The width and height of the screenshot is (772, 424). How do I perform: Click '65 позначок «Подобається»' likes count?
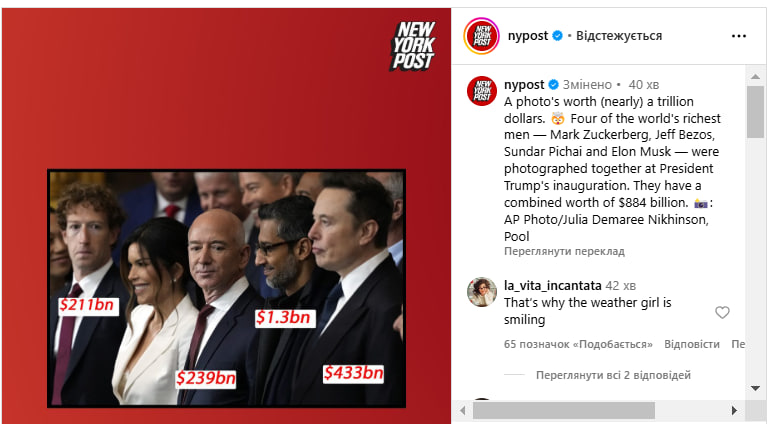(578, 344)
